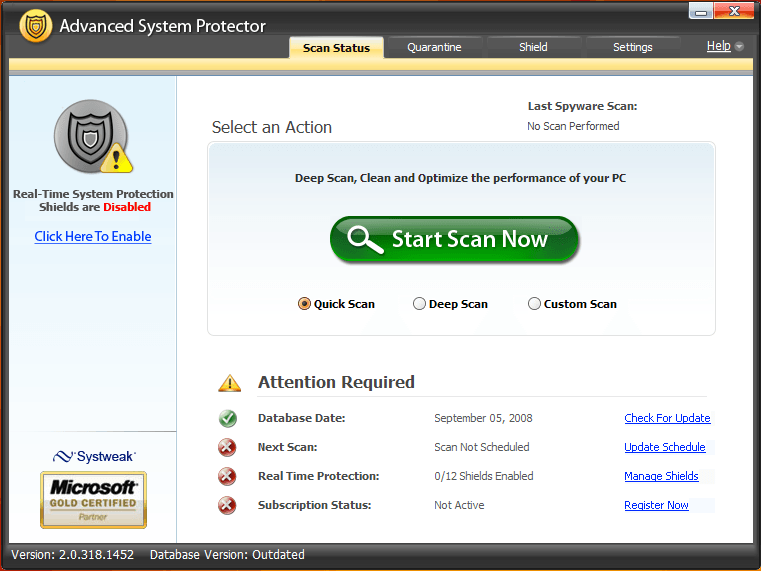
Task: Select the Deep Scan option
Action: [450, 304]
